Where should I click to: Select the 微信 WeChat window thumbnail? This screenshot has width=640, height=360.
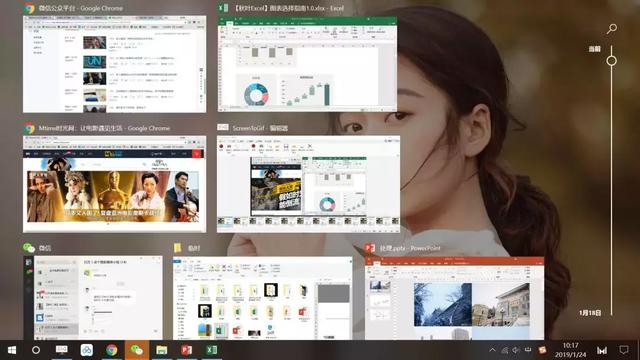click(x=93, y=298)
